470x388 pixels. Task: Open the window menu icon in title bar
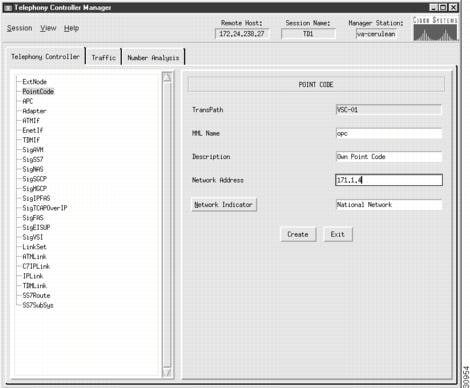tap(8, 8)
